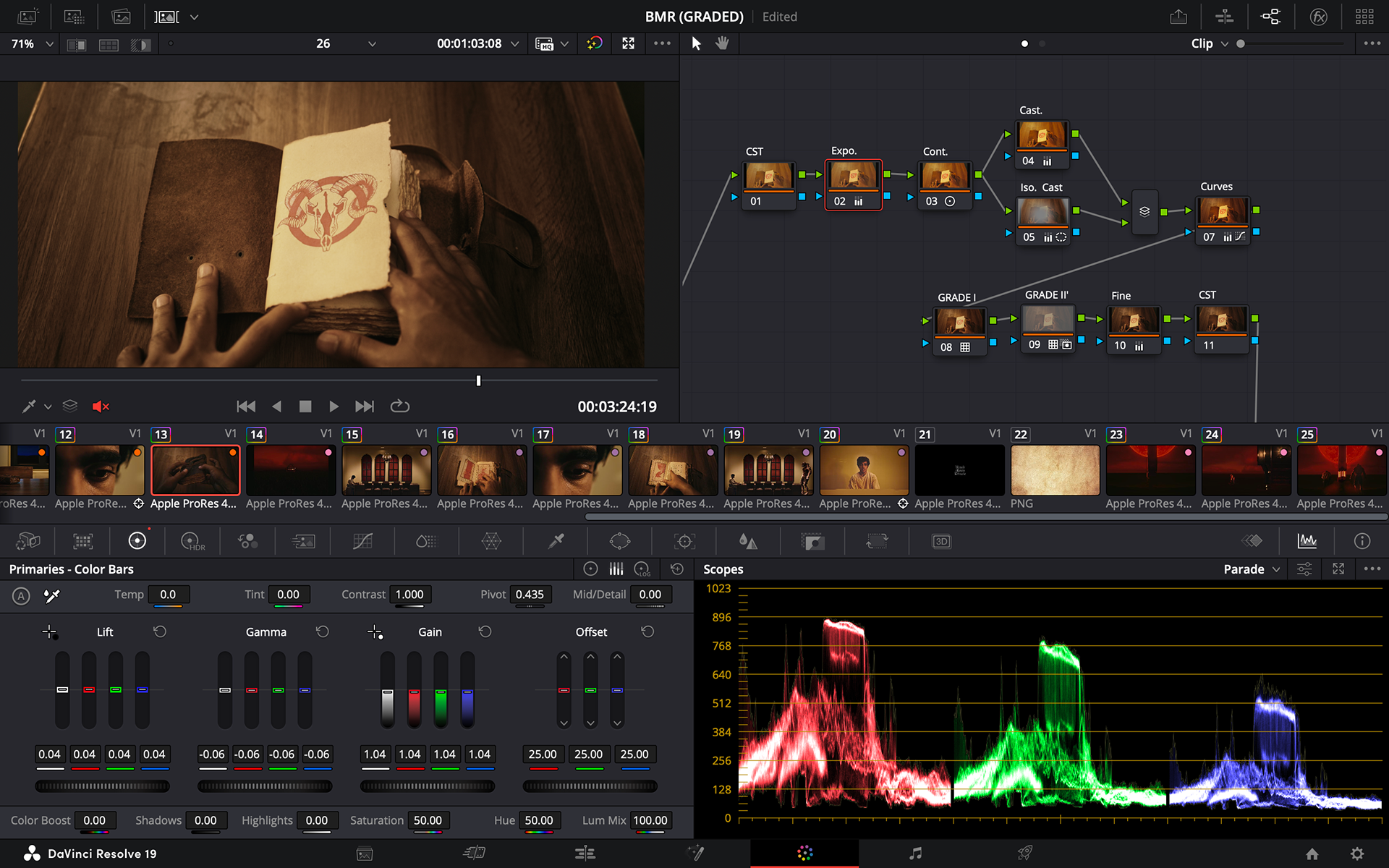Toggle audio mute in viewer

click(101, 407)
